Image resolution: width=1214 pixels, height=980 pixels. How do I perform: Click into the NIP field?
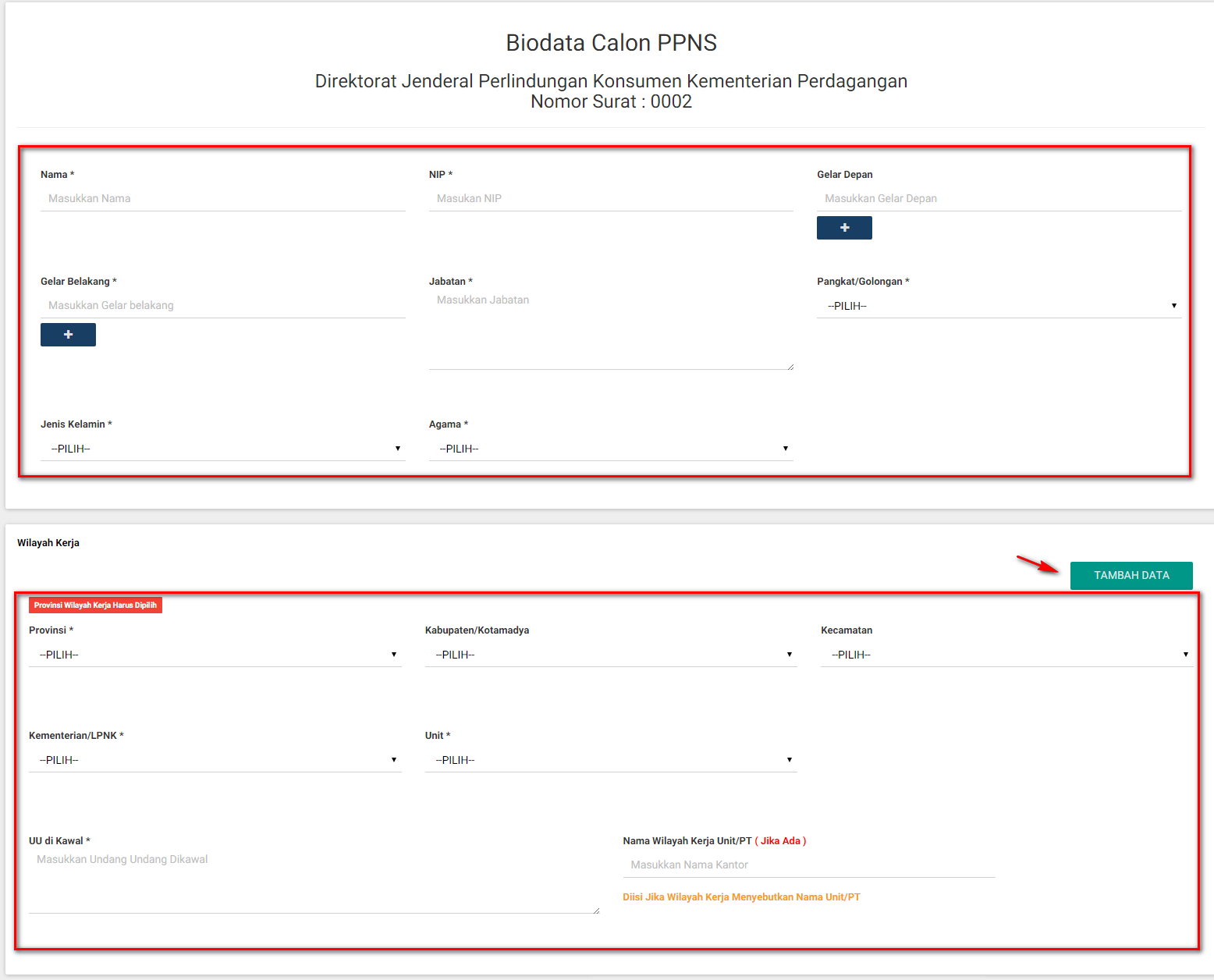[x=610, y=199]
